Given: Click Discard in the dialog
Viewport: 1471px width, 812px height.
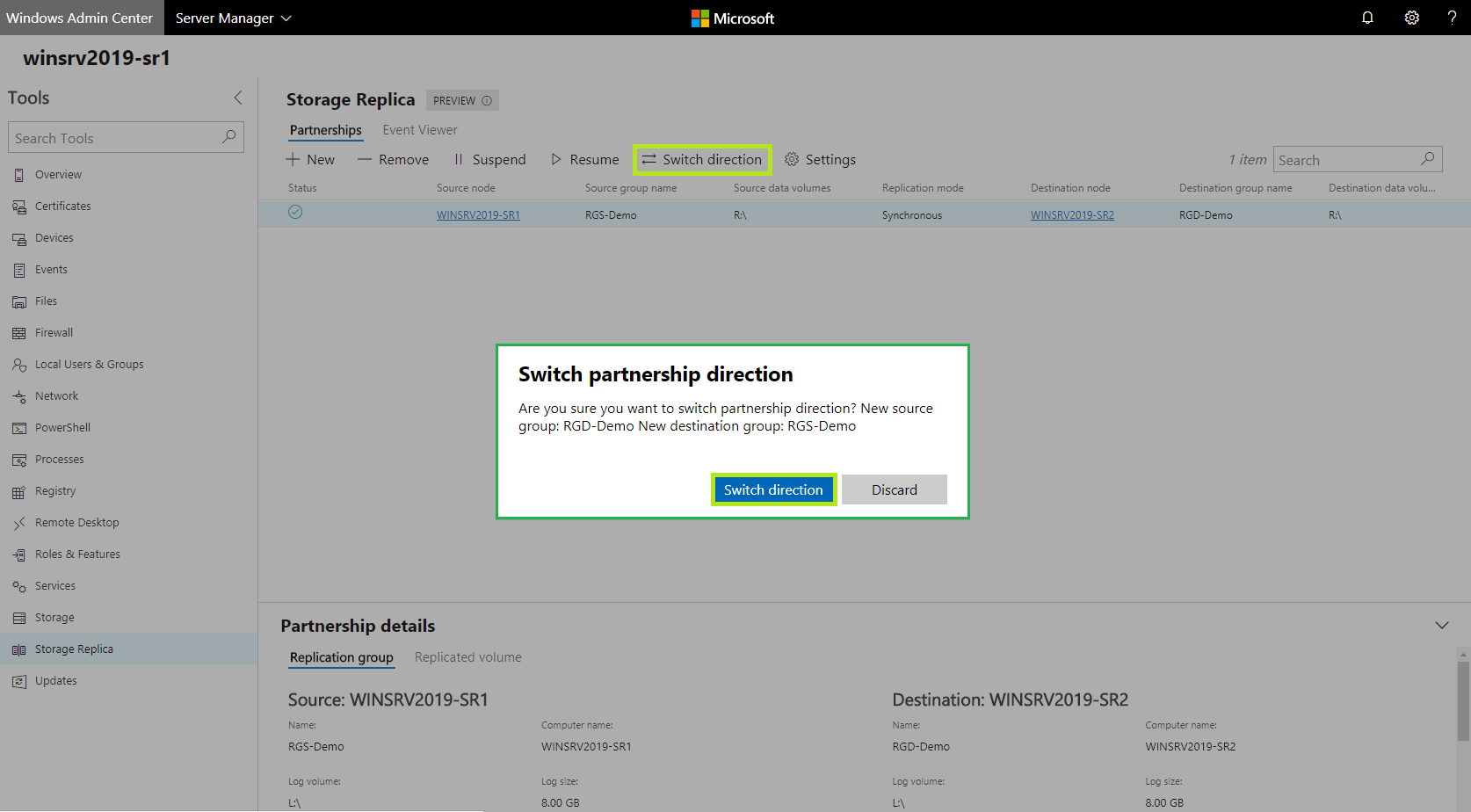Looking at the screenshot, I should coord(895,489).
